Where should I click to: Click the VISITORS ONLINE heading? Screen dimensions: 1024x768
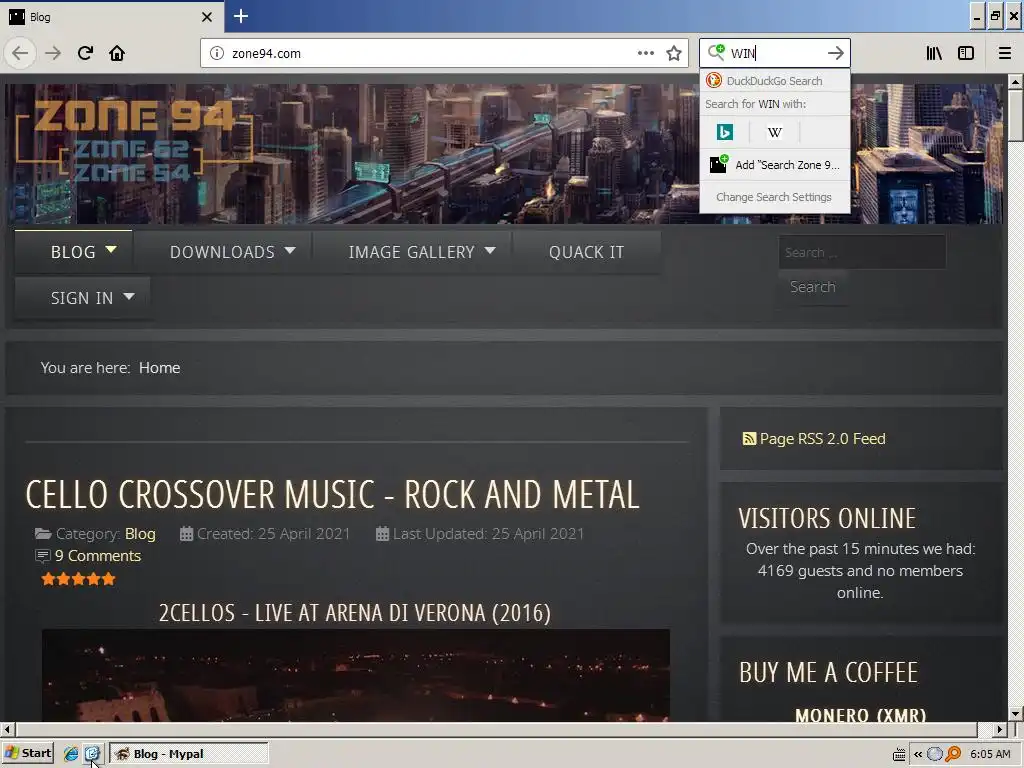827,519
